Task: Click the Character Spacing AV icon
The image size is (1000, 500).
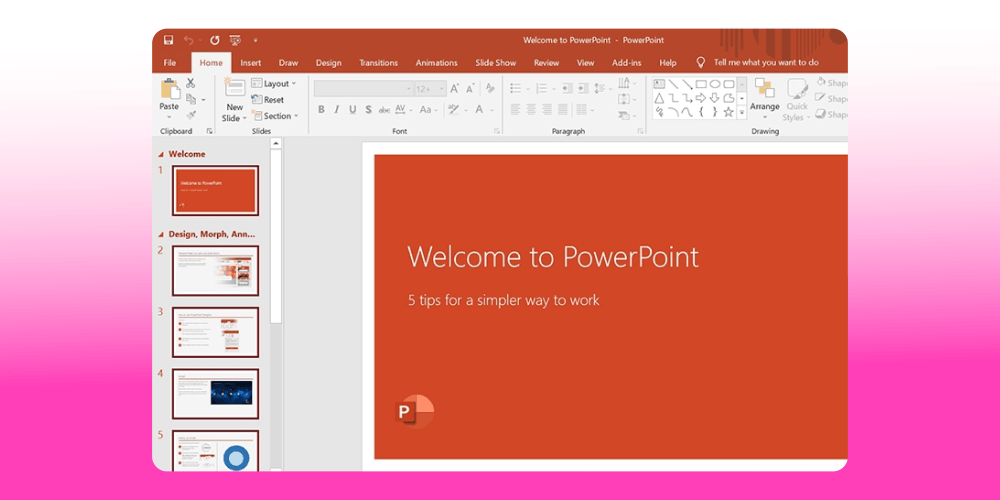Action: (x=401, y=110)
